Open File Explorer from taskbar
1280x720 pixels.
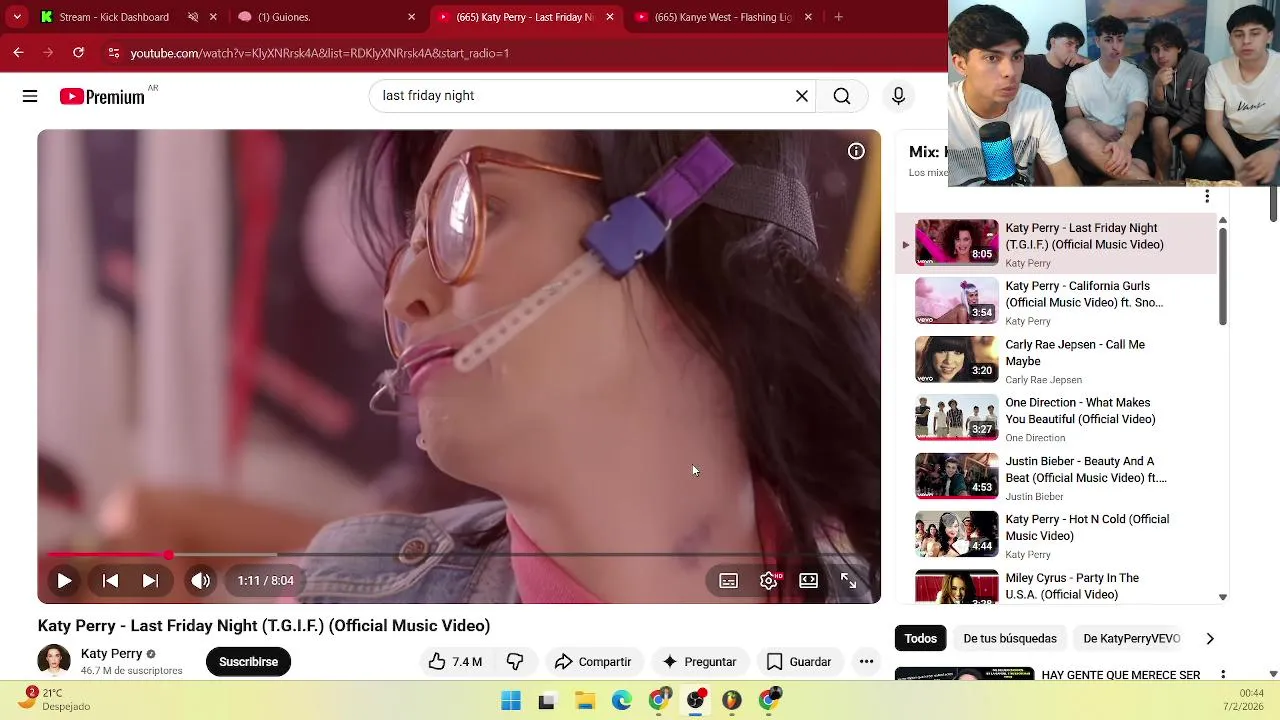tap(584, 701)
